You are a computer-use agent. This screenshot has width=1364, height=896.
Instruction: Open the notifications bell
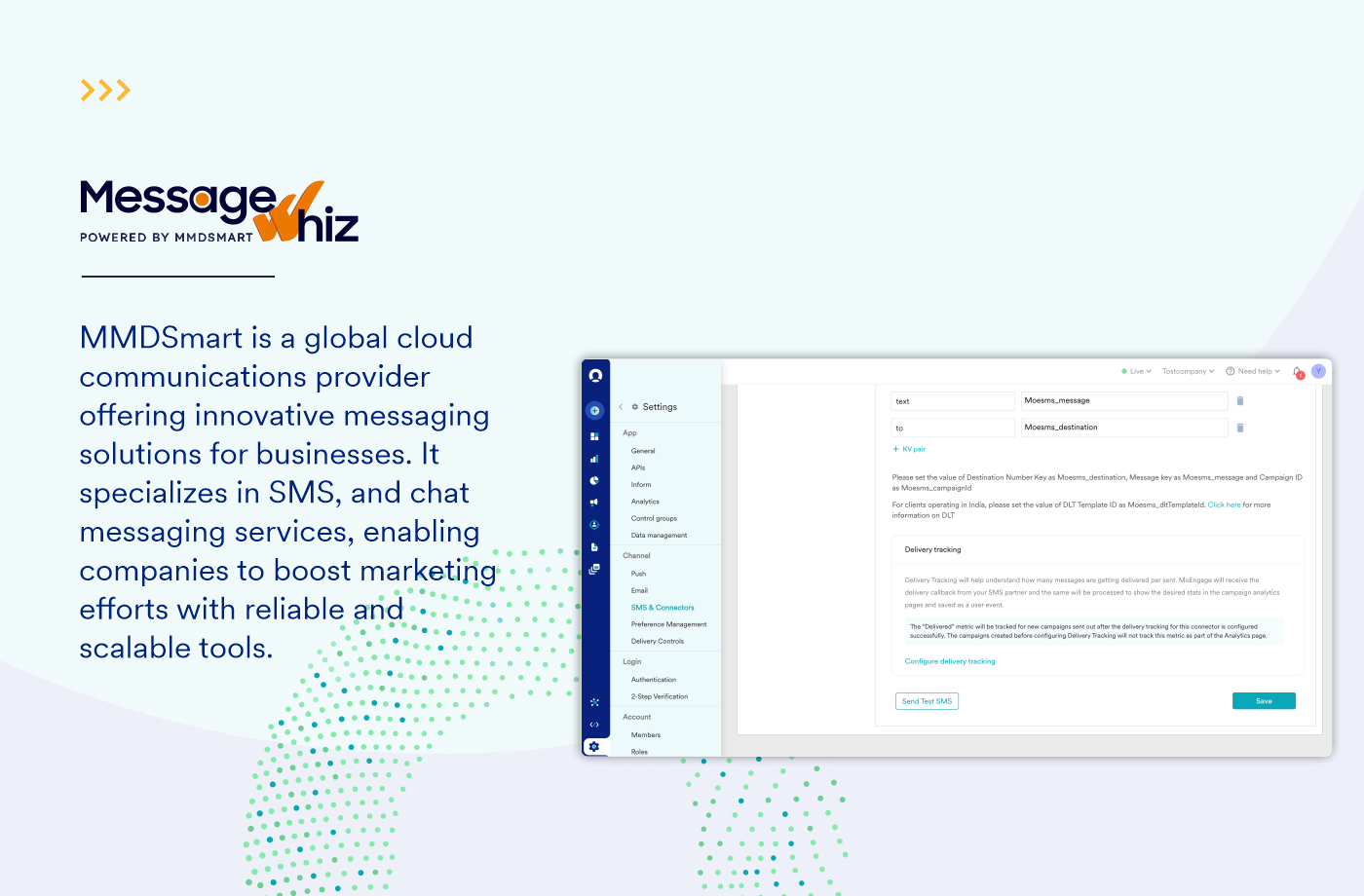1298,372
